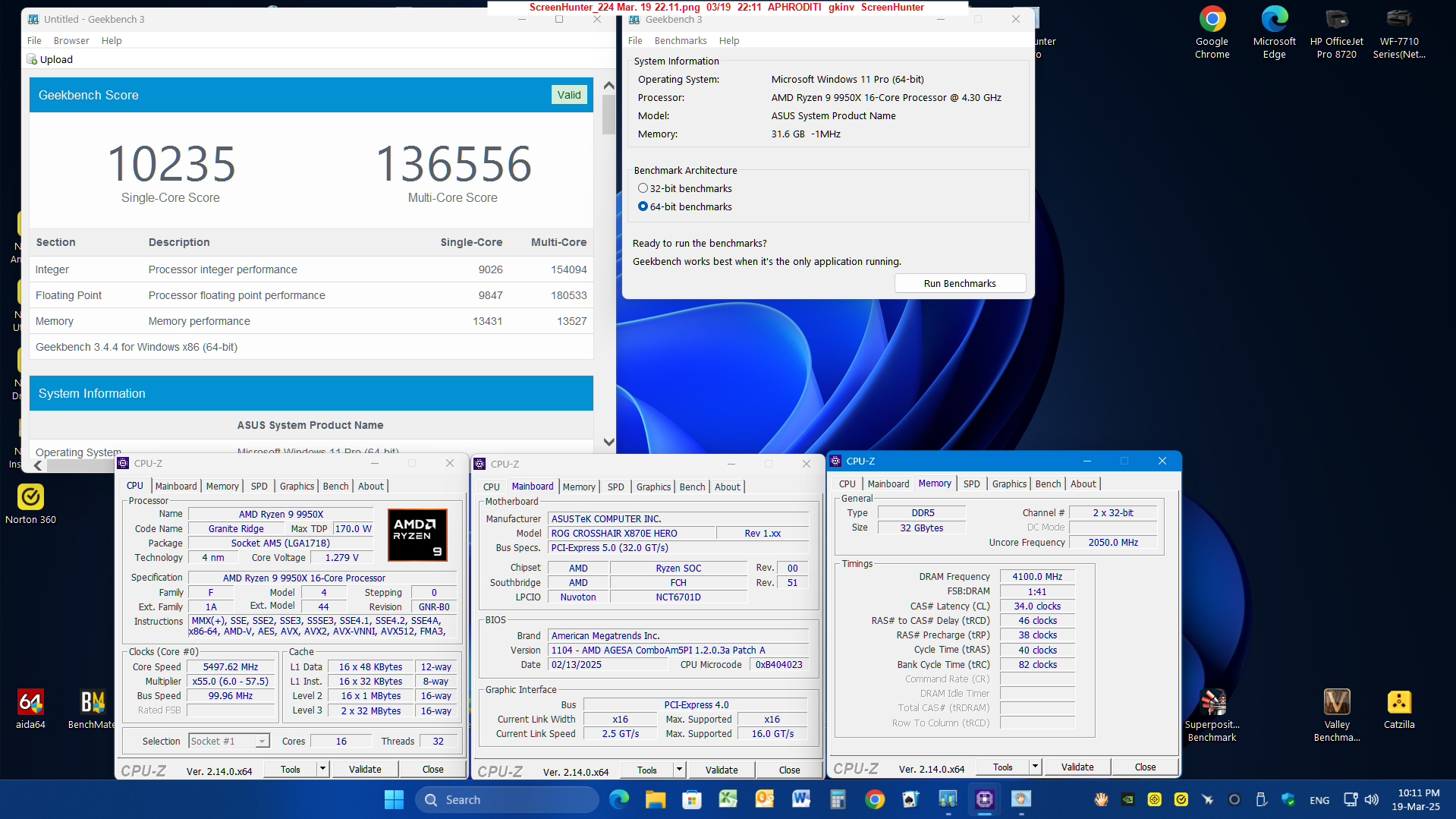
Task: Open volume control in system tray
Action: (x=1371, y=799)
